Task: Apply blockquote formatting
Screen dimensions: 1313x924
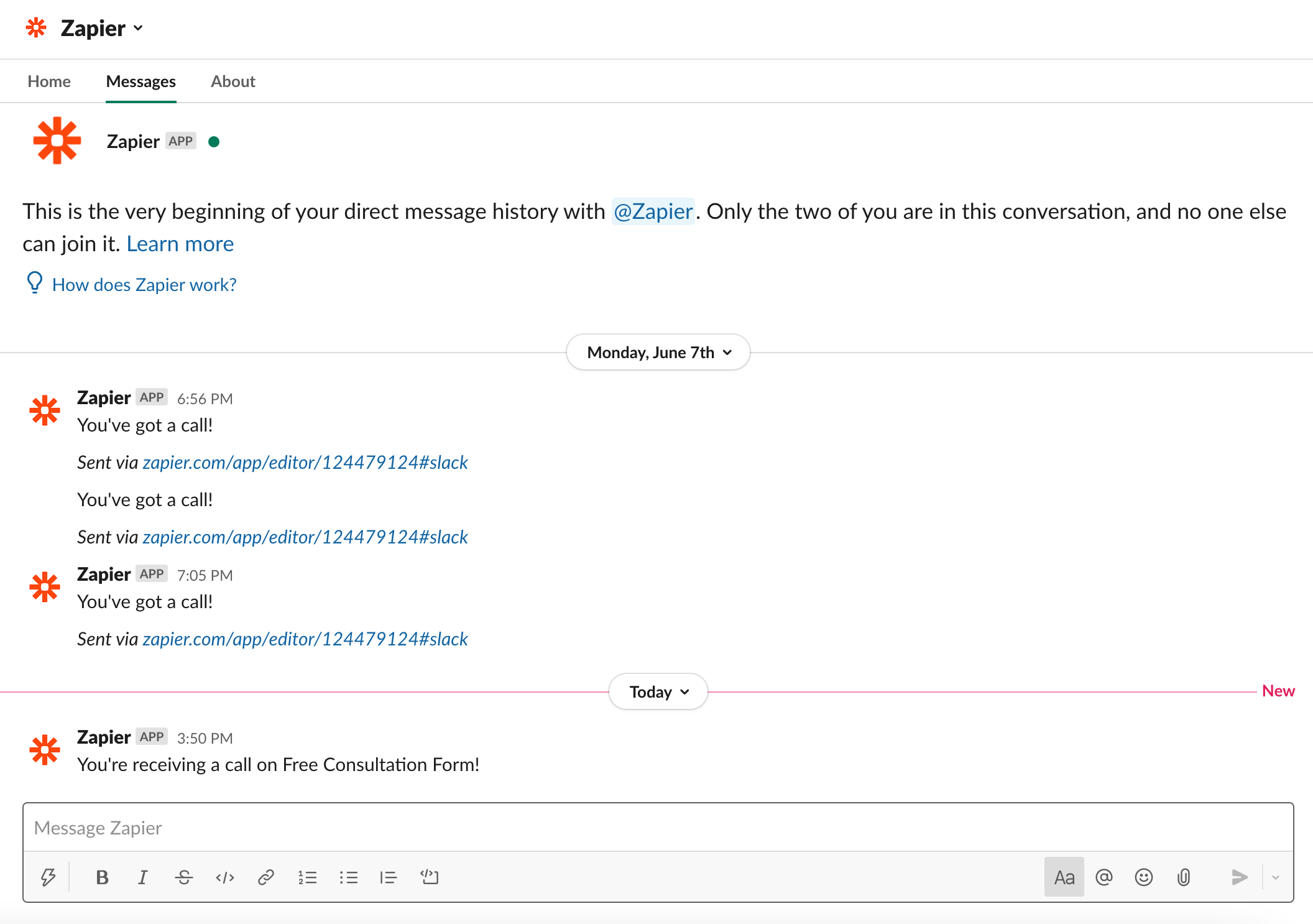Action: (389, 877)
